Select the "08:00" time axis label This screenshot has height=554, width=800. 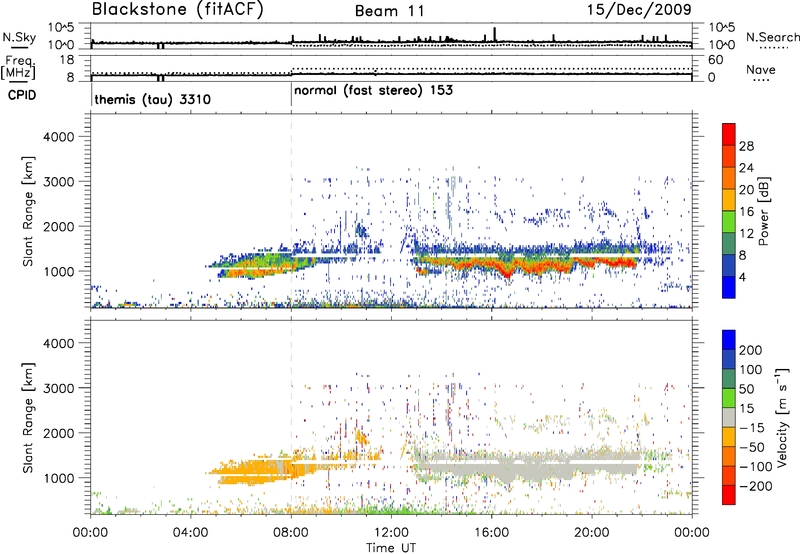pyautogui.click(x=291, y=533)
